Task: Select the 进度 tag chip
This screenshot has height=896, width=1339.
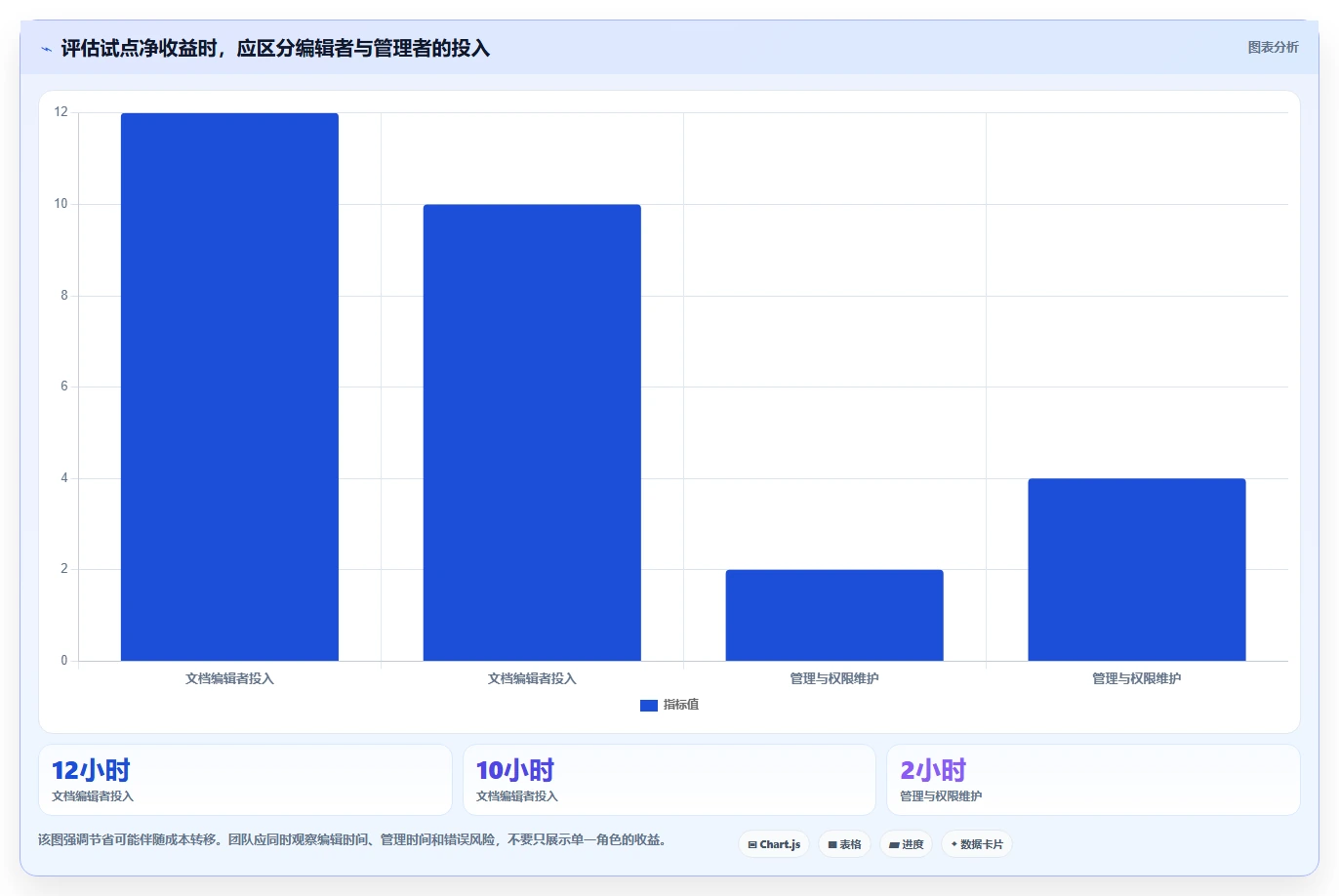Action: (x=906, y=844)
